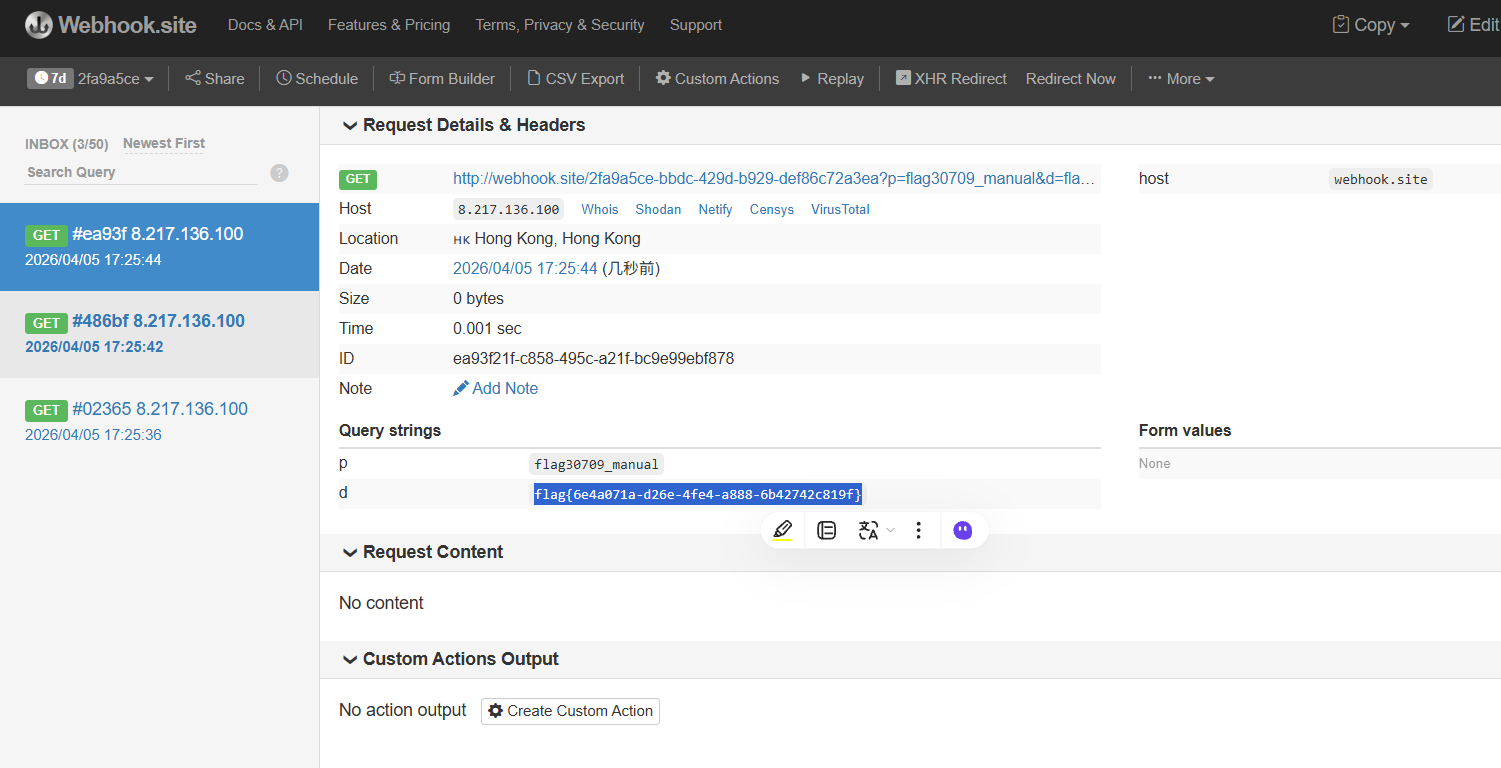Click the Shodan lookup link
The width and height of the screenshot is (1501, 768).
[x=658, y=209]
